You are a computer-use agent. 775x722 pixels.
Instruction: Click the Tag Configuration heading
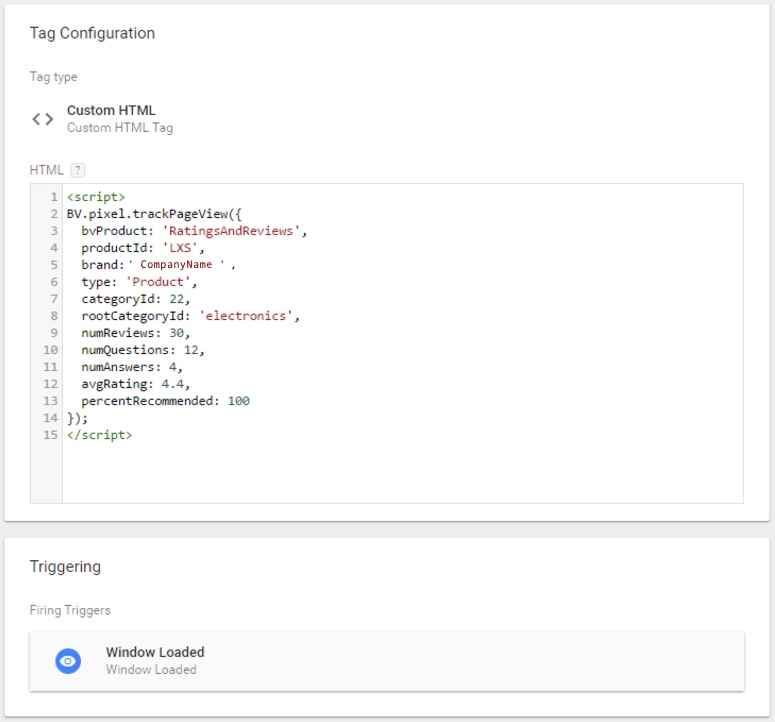click(92, 33)
